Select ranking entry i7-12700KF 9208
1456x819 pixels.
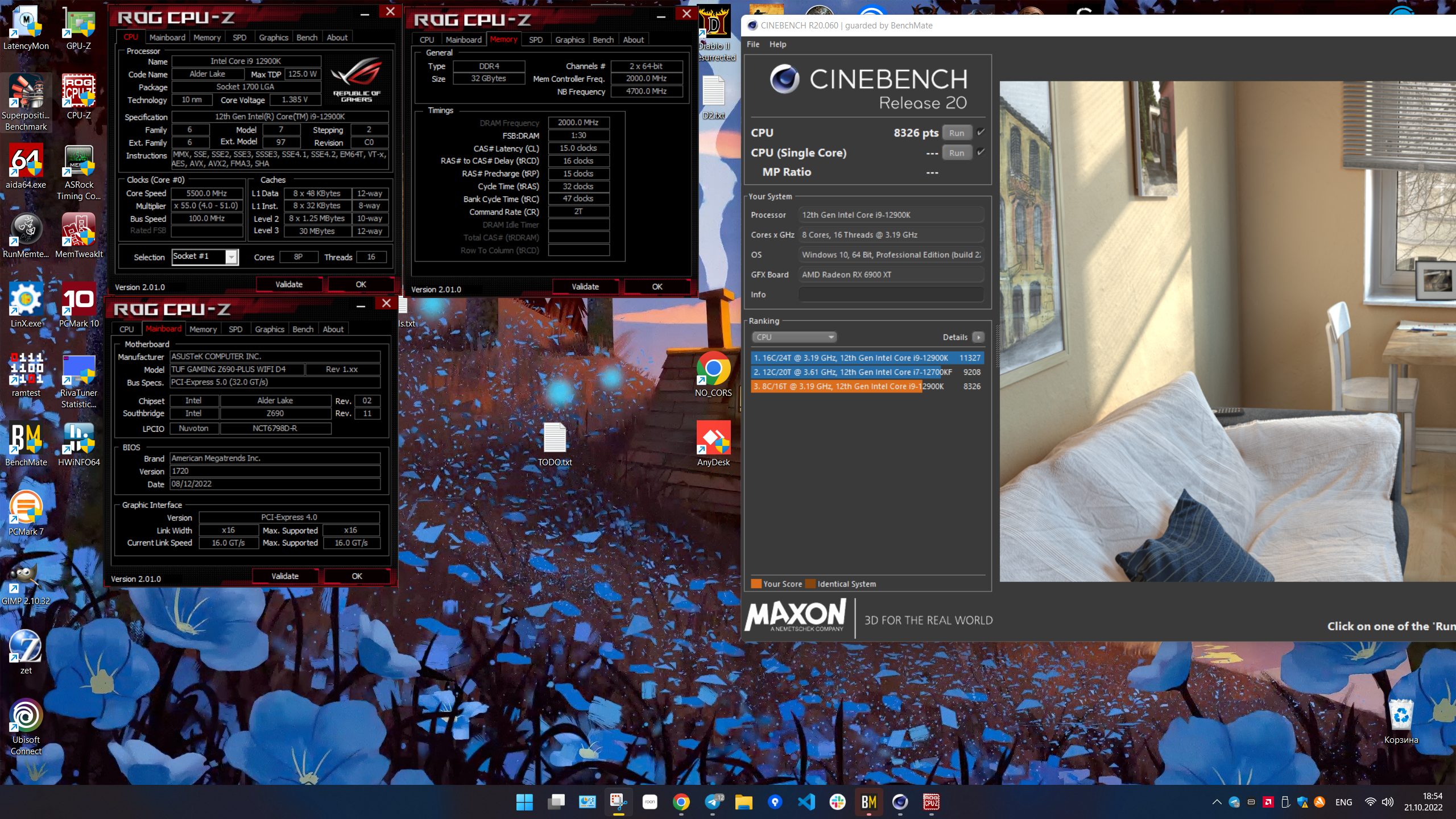coord(867,372)
